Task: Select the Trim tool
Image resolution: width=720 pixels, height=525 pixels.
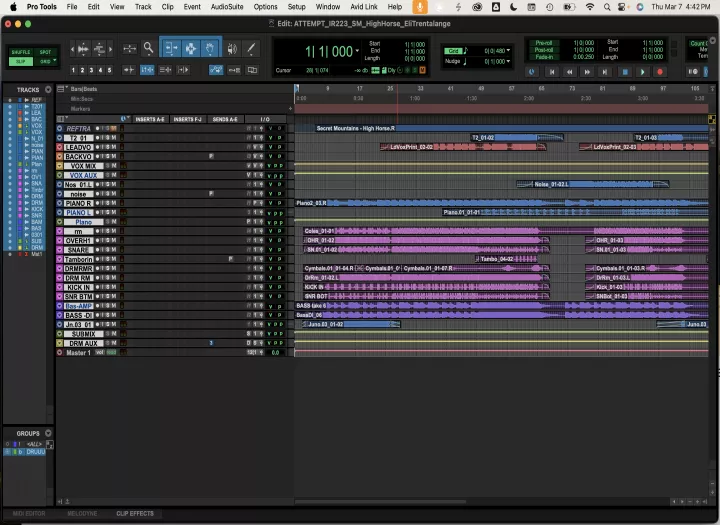Action: pos(170,48)
